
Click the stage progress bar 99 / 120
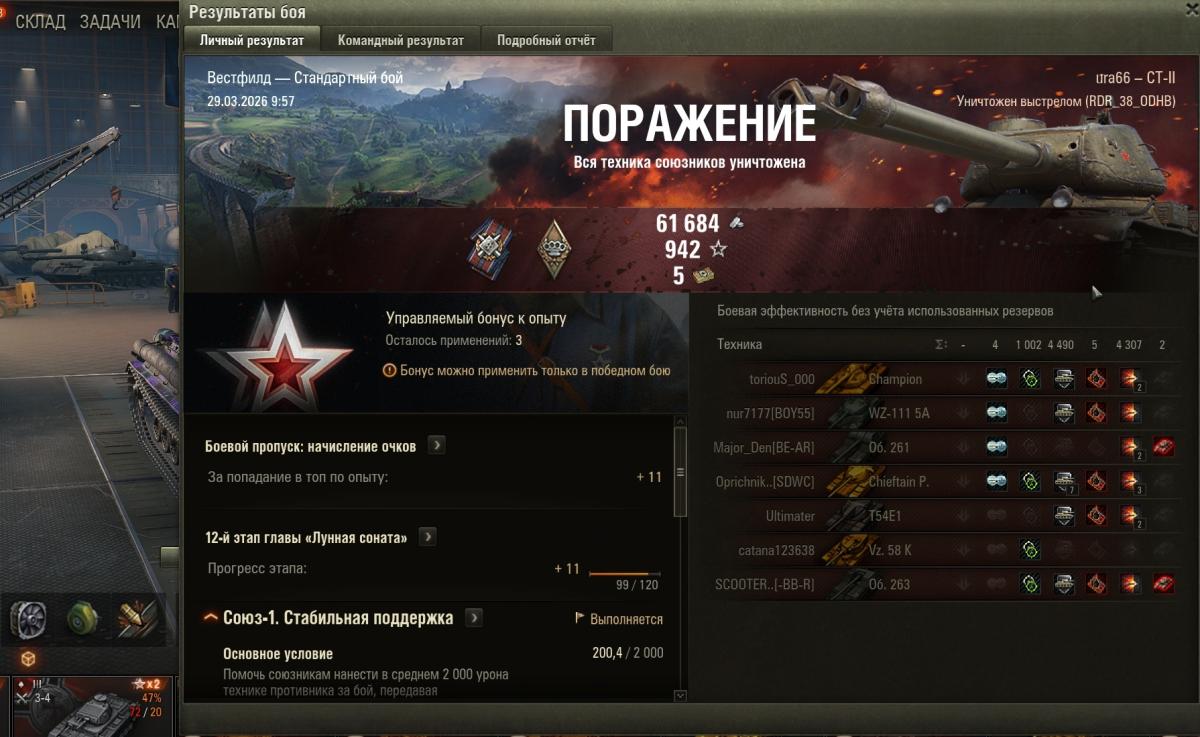(x=625, y=574)
